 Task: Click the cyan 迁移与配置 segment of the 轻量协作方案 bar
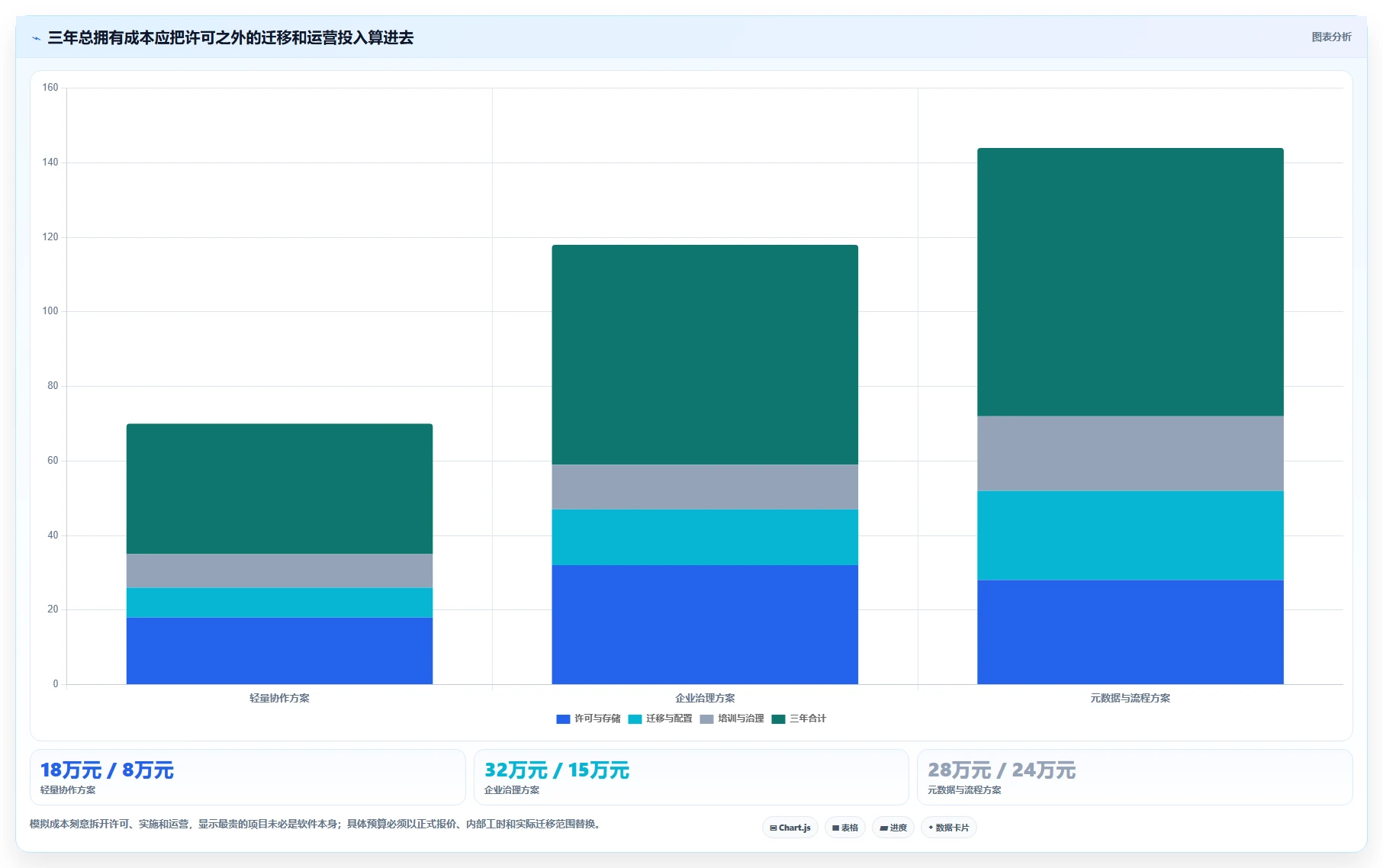(279, 603)
